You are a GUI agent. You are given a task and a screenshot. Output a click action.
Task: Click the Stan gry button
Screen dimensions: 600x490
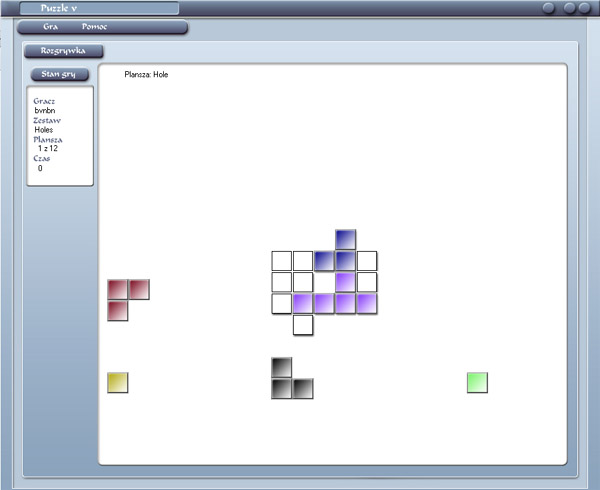click(x=60, y=74)
